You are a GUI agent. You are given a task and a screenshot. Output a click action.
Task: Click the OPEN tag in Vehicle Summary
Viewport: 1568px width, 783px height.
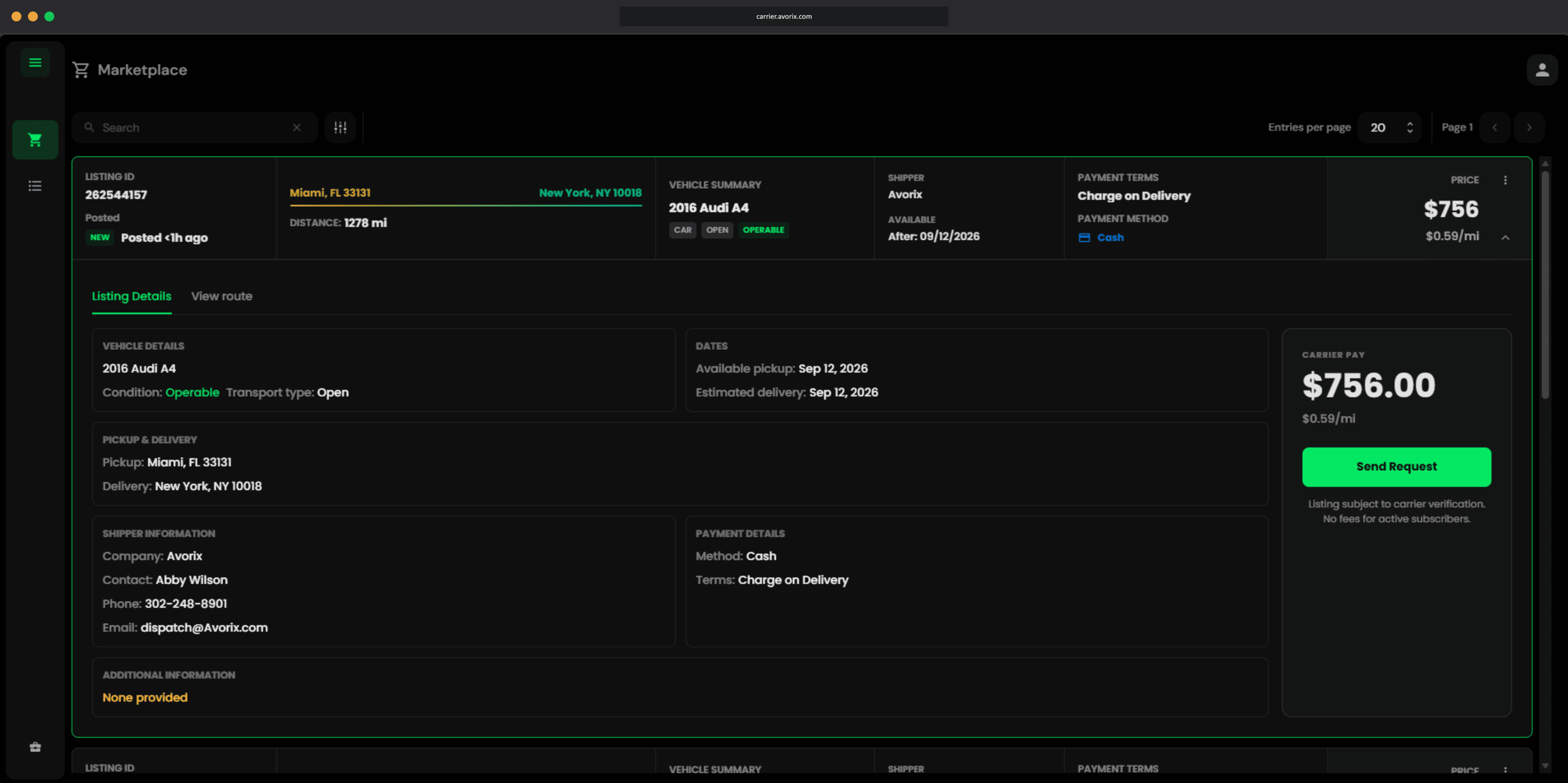(x=717, y=230)
